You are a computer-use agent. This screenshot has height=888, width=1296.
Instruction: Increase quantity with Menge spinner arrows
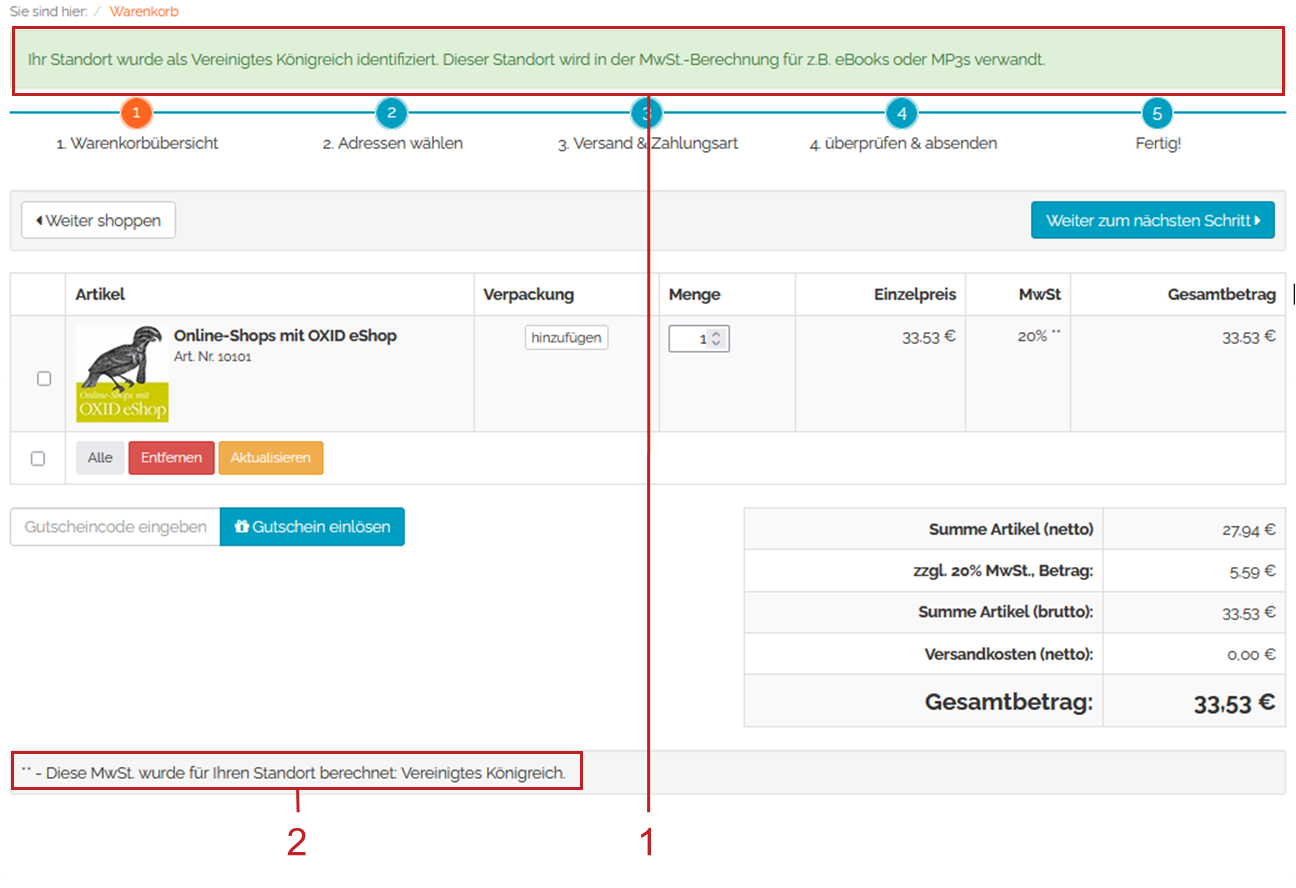[718, 334]
